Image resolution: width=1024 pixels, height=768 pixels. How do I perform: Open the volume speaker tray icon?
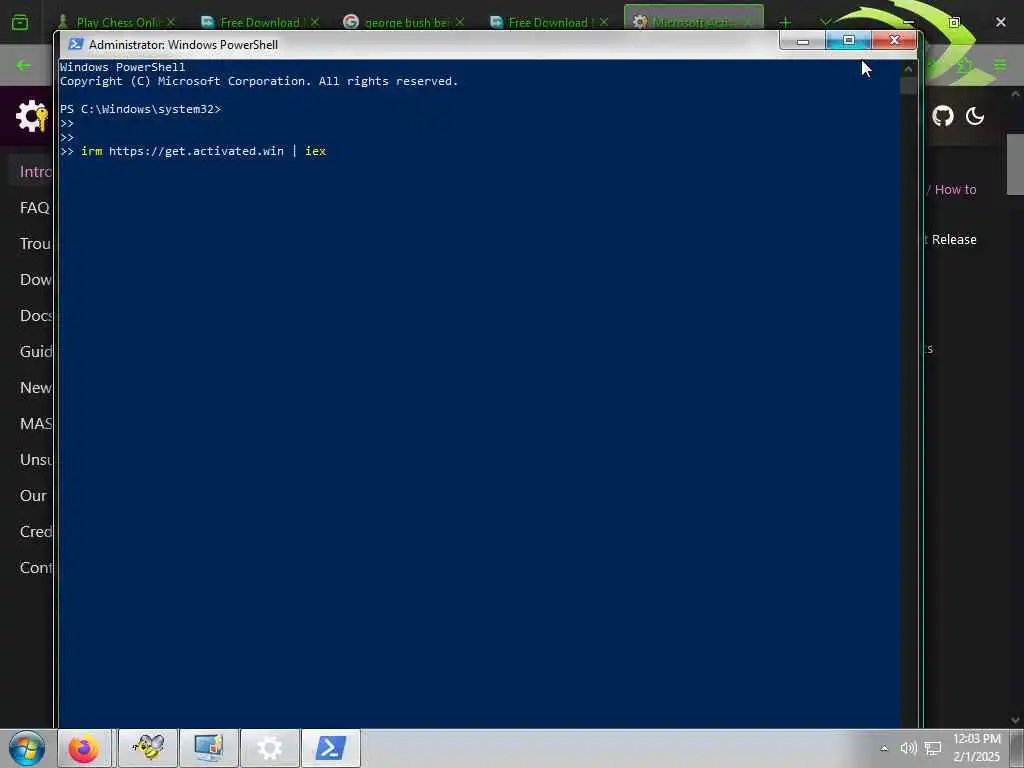[908, 748]
